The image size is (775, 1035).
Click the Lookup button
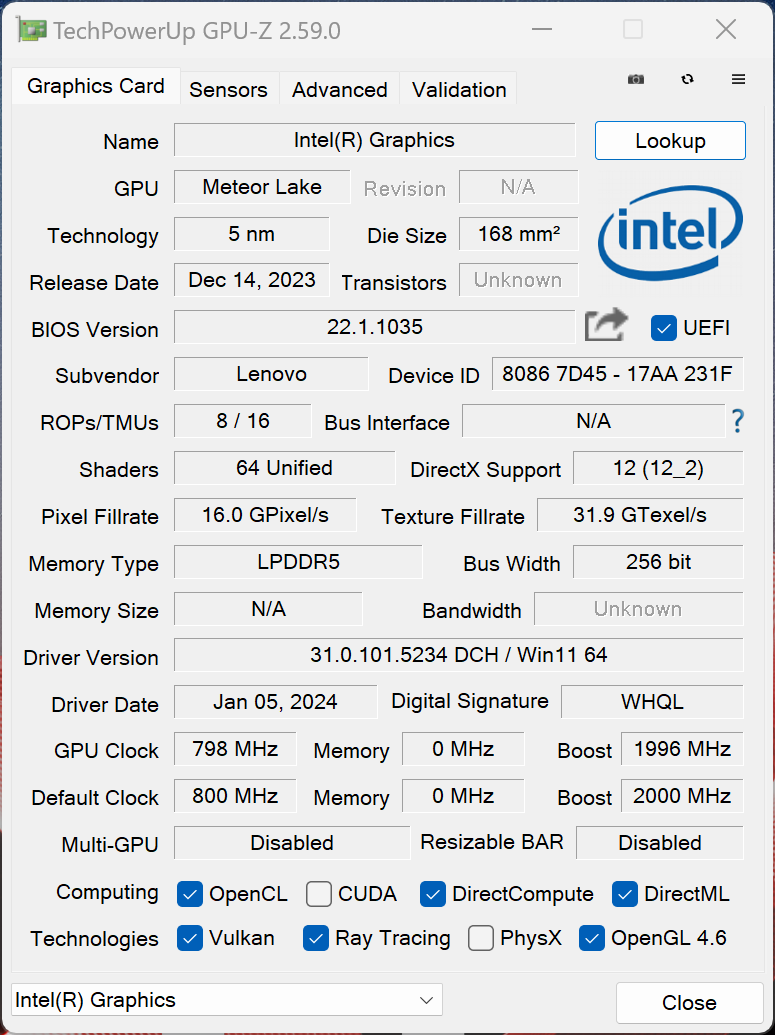pos(670,140)
